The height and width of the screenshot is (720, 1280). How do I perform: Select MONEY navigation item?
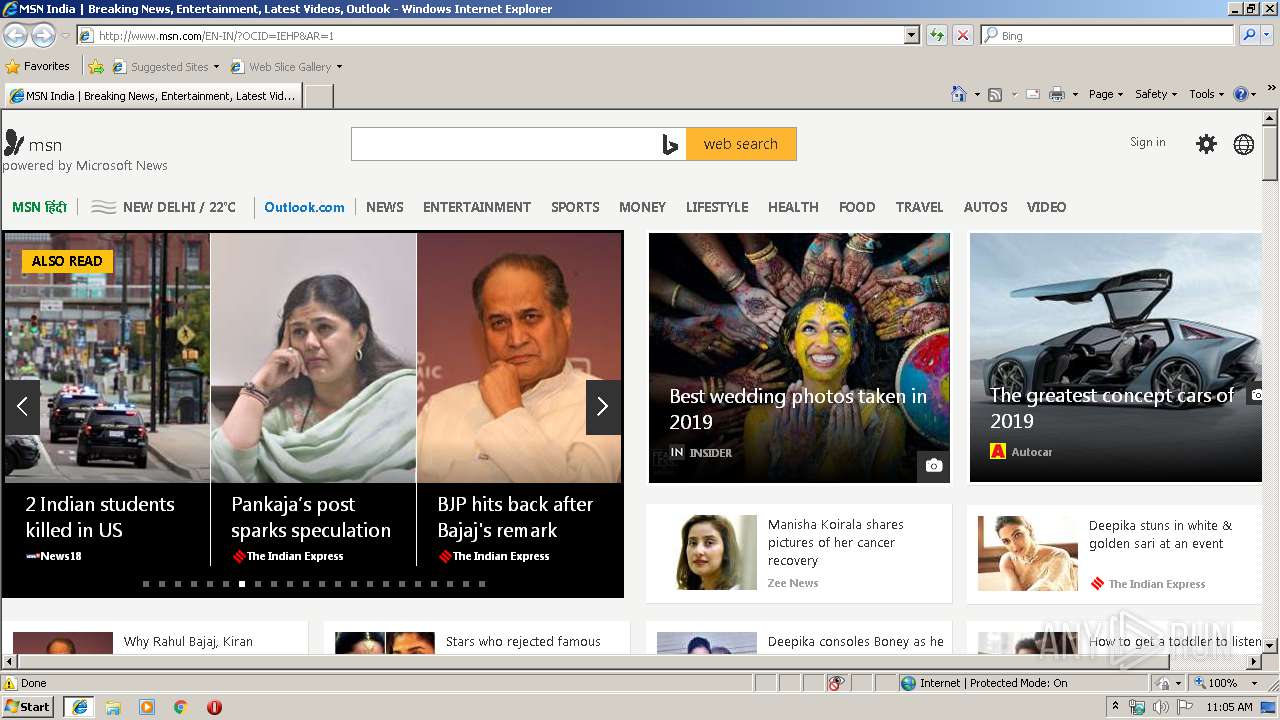click(642, 207)
